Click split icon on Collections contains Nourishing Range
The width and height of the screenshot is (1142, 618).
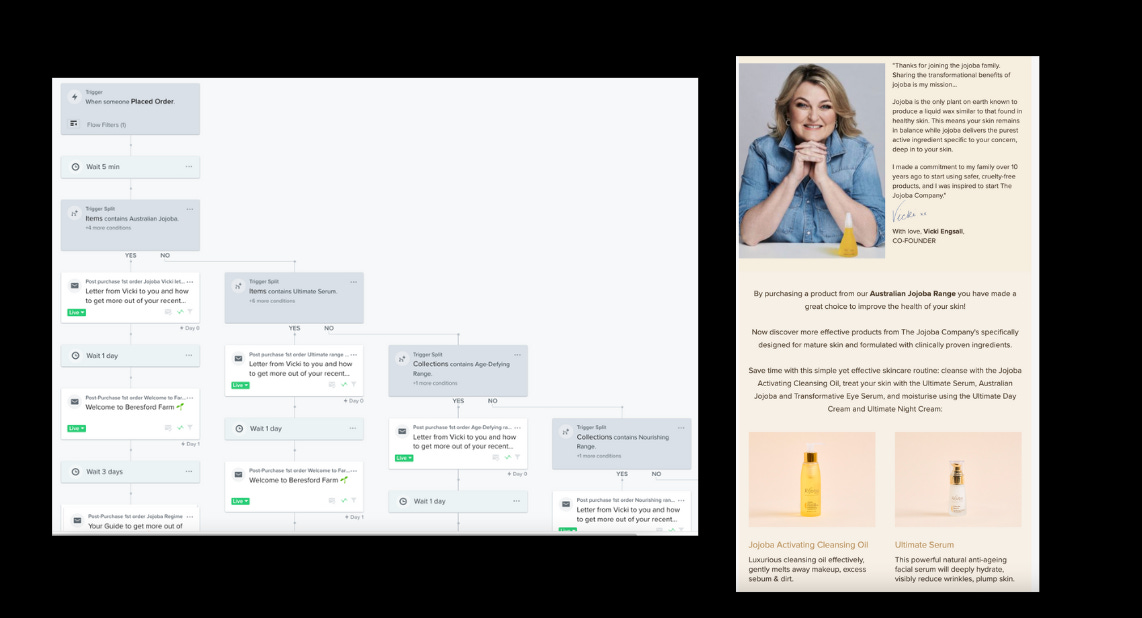pyautogui.click(x=565, y=432)
